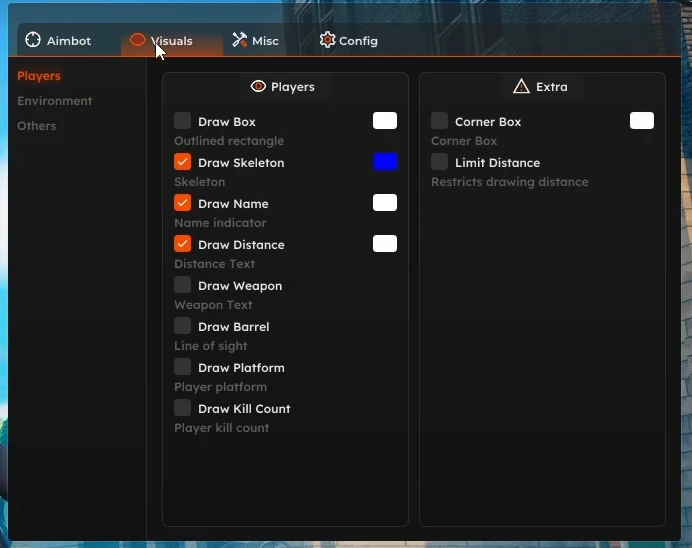
Task: Disable the Draw Name checkbox
Action: (x=183, y=203)
